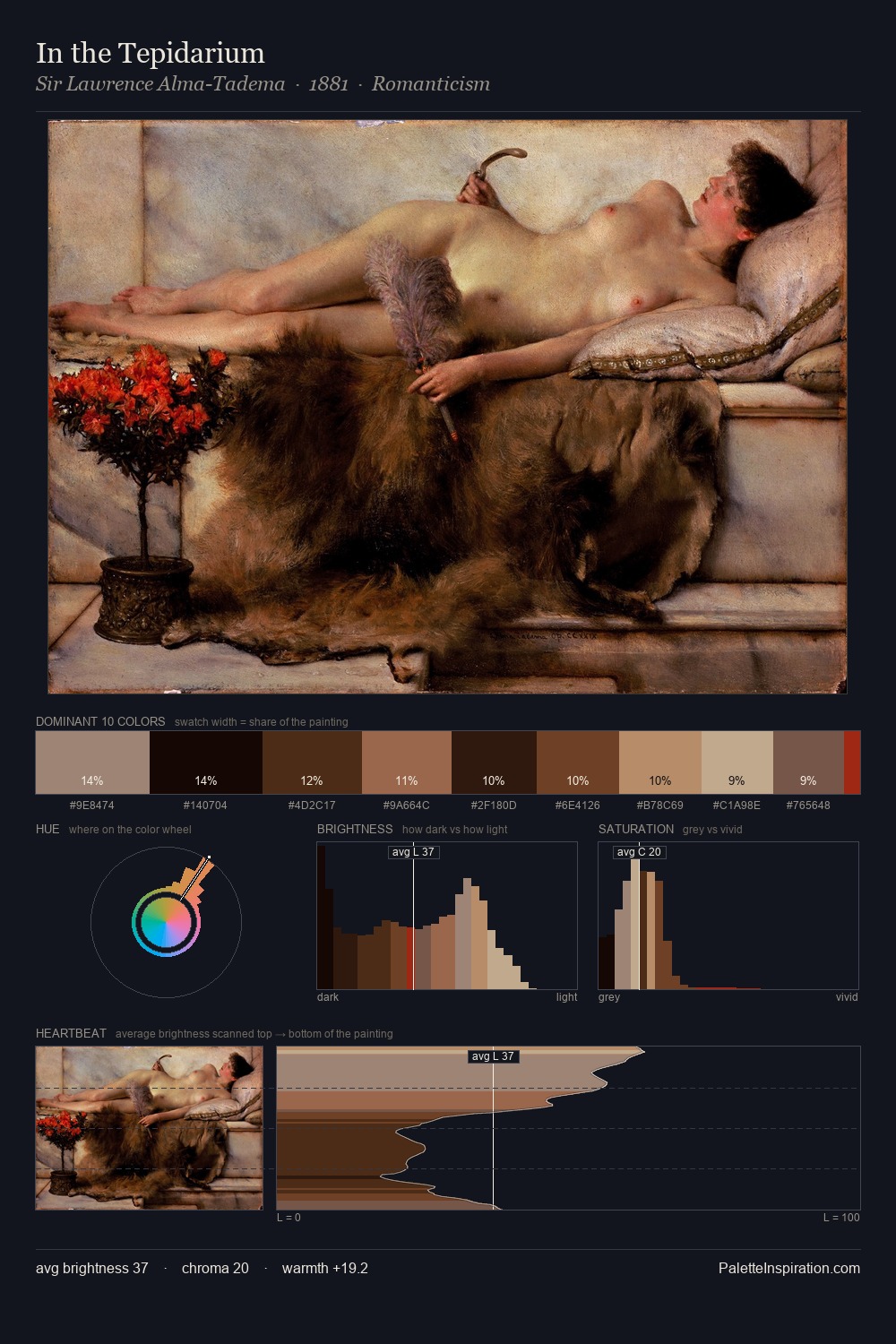896x1344 pixels.
Task: Click the 'L = 0' axis label
Action: (x=289, y=1218)
